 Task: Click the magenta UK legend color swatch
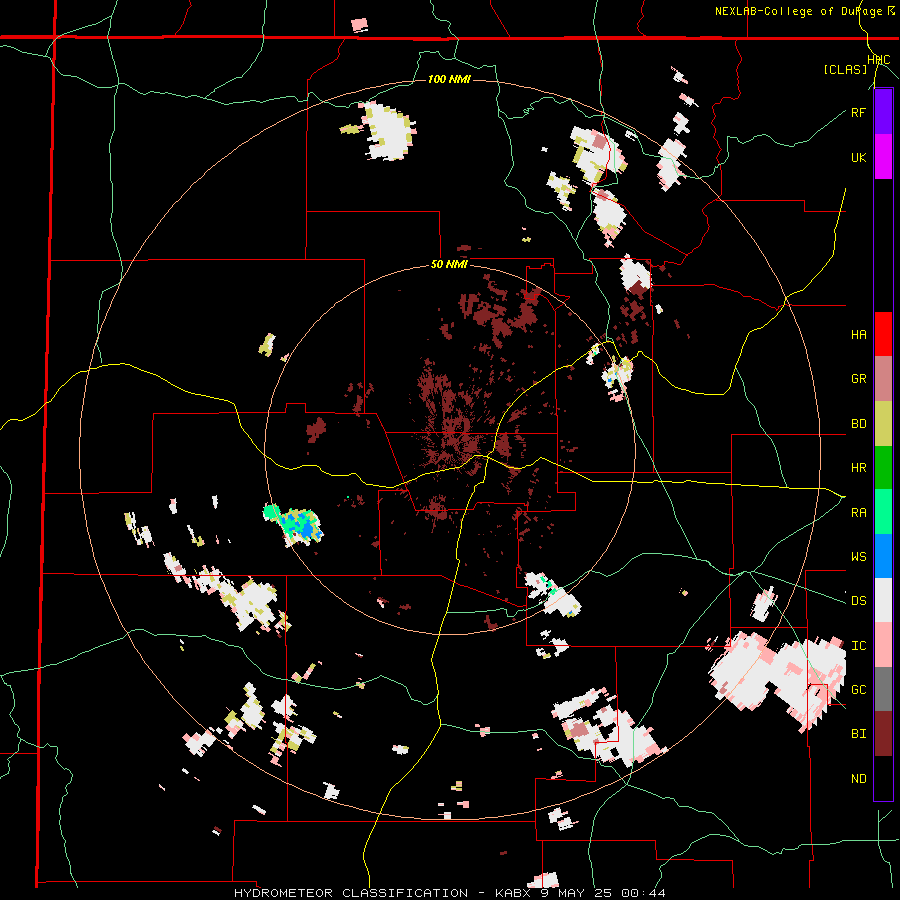coord(883,157)
